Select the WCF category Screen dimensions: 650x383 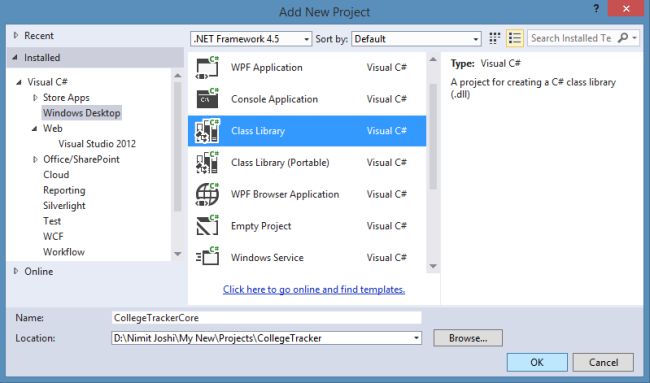(53, 236)
